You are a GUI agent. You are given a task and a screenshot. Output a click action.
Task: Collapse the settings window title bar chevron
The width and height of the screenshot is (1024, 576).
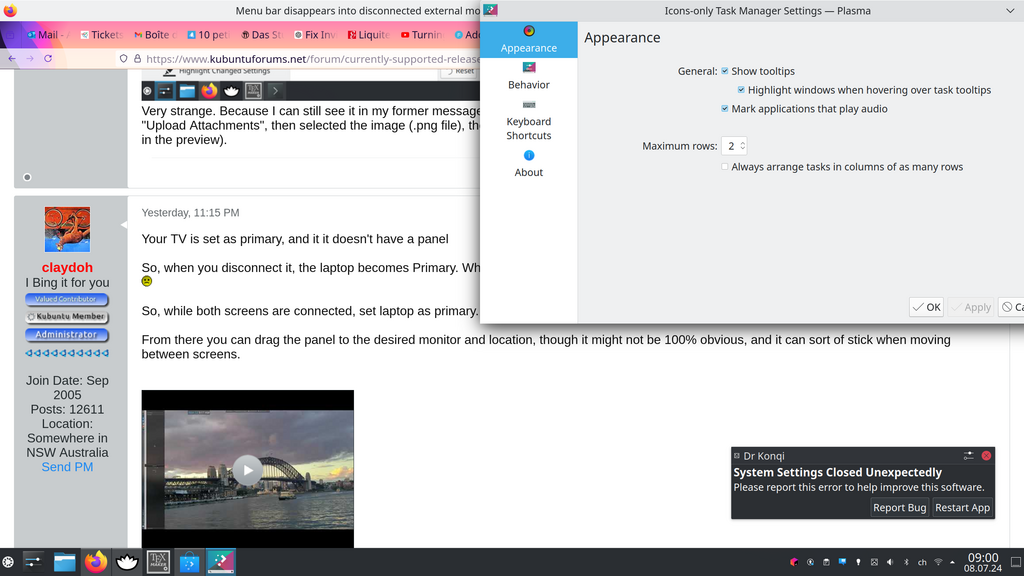coord(1010,10)
